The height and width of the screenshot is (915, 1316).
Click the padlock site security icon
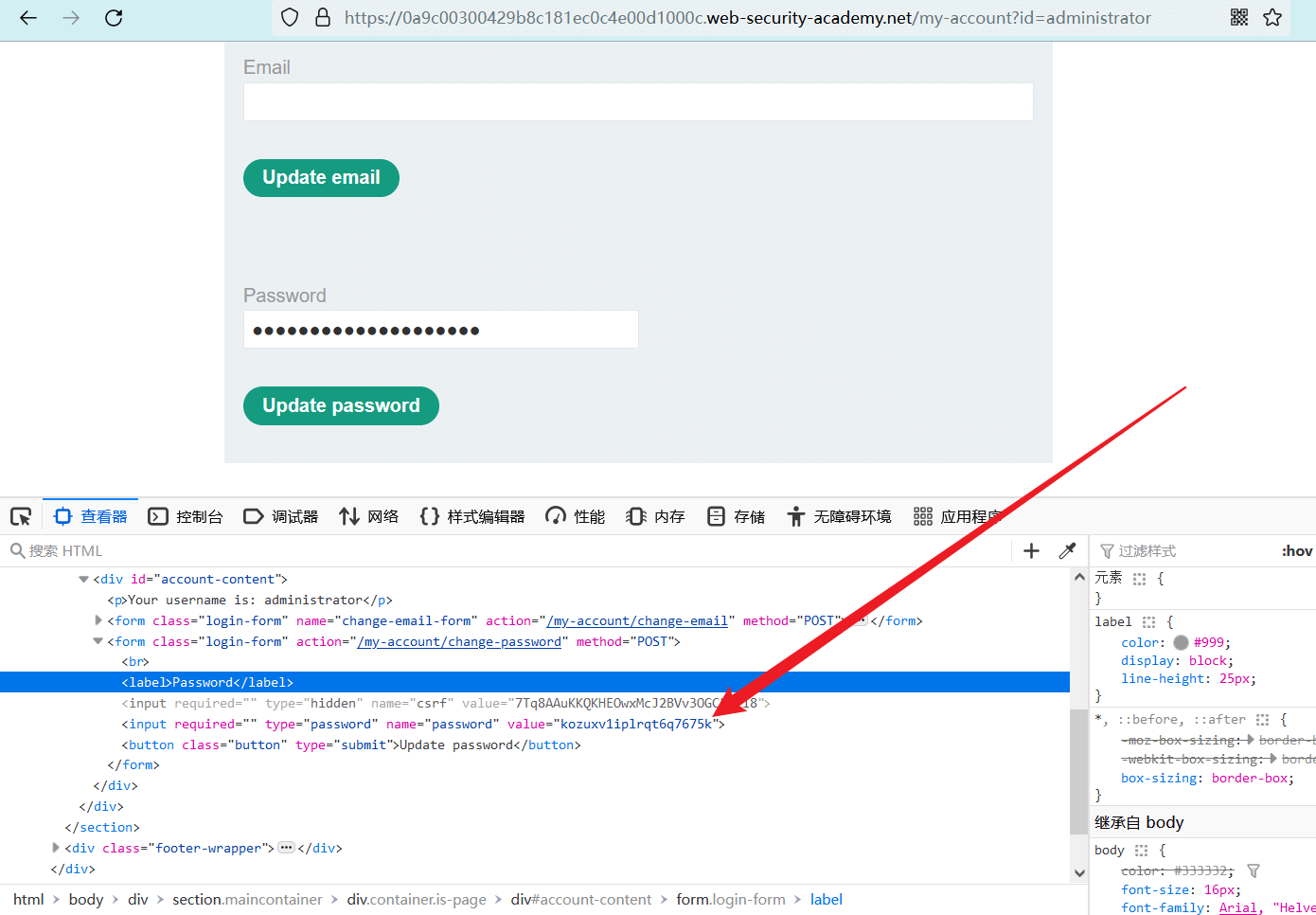click(x=323, y=17)
